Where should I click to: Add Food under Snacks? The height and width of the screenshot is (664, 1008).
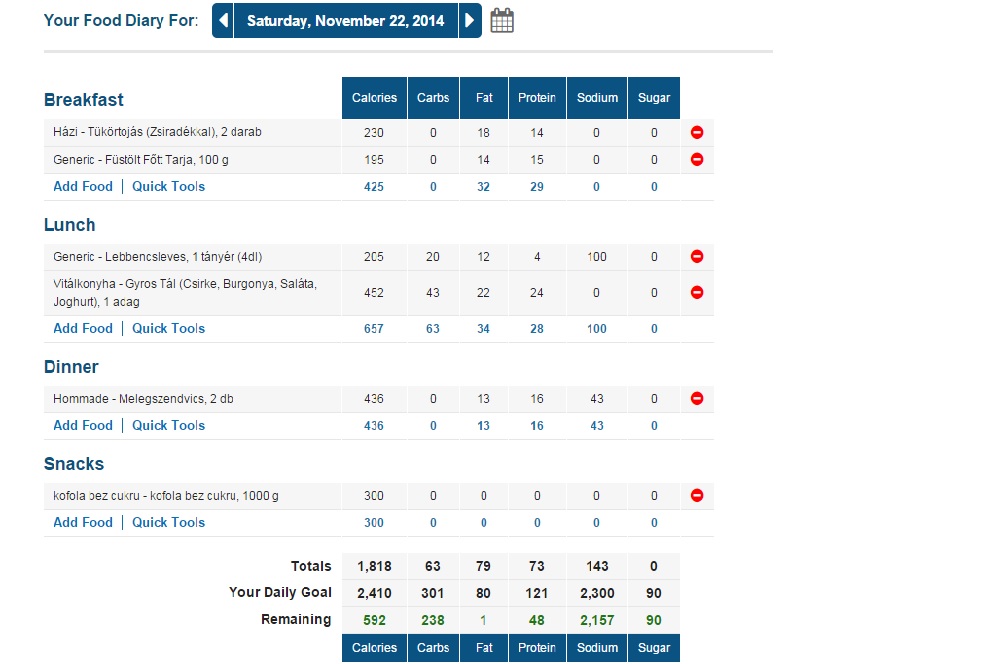pos(83,523)
